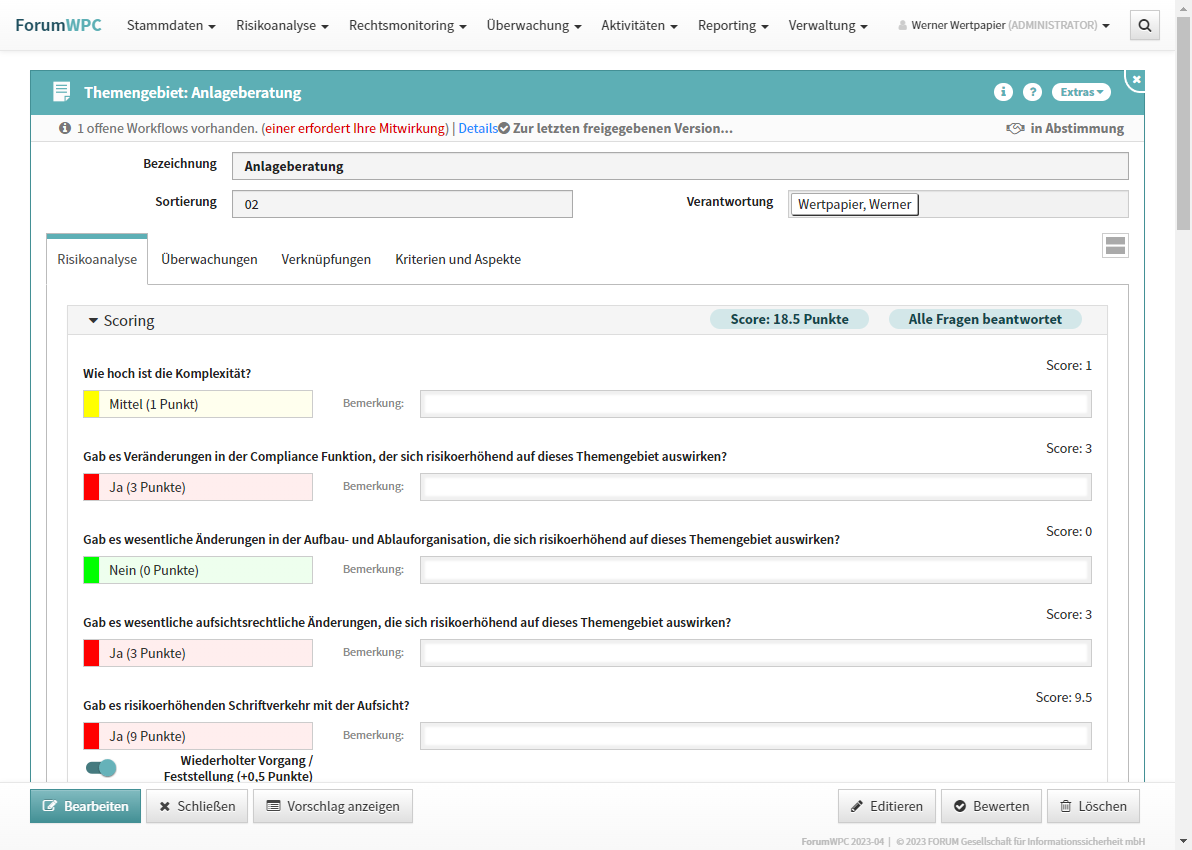Open the Extras dropdown

pyautogui.click(x=1081, y=92)
